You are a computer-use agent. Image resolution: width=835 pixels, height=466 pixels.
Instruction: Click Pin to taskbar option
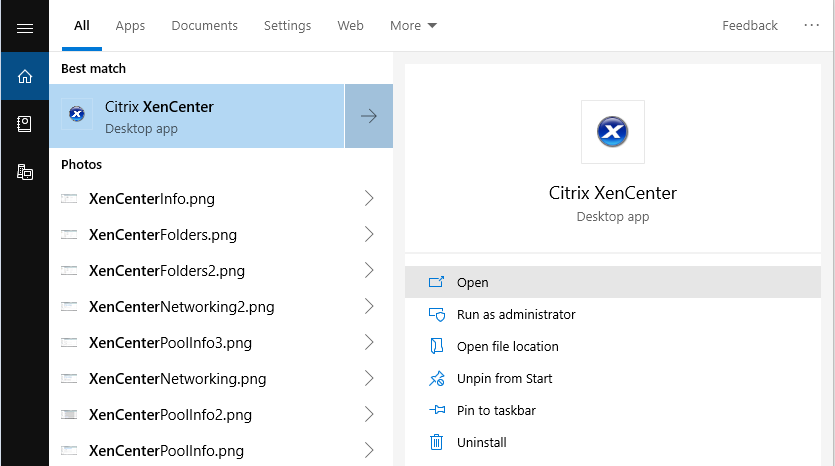[x=496, y=411]
